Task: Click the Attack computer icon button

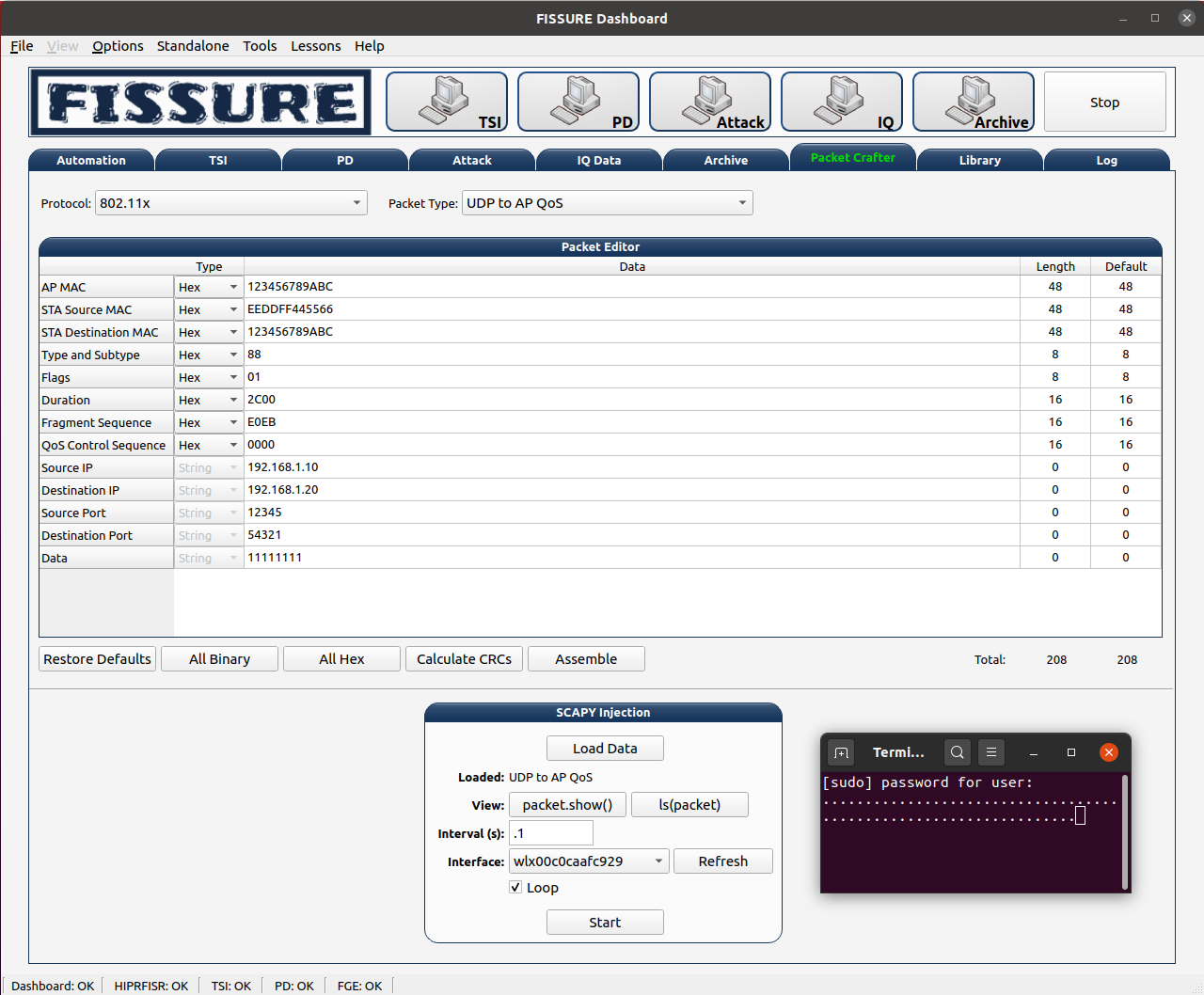Action: click(710, 102)
